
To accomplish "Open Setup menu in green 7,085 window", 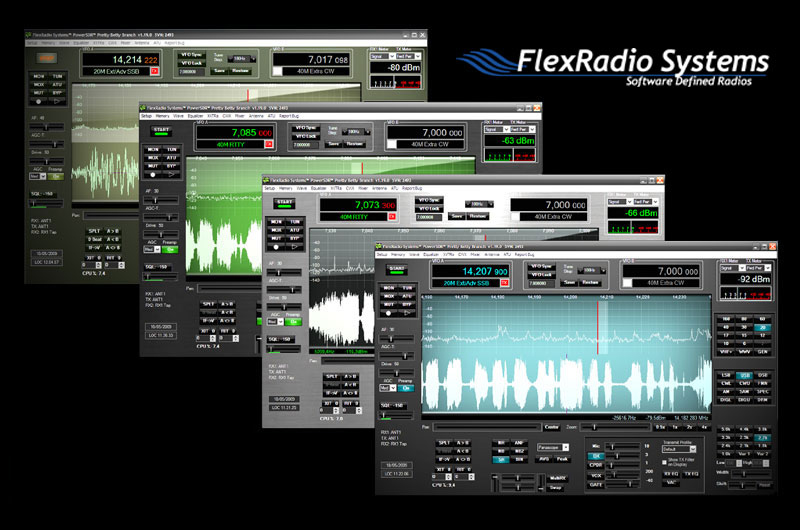I will [x=146, y=116].
